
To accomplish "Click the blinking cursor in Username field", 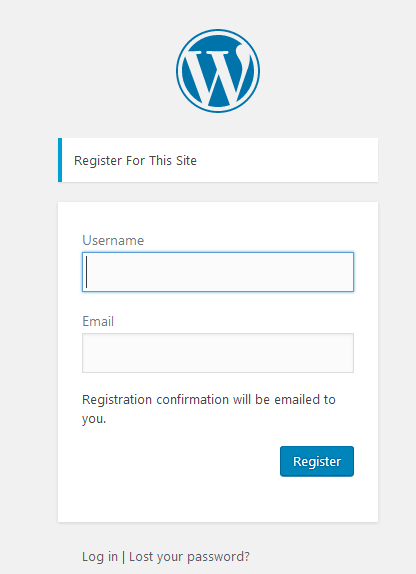I will coord(86,272).
